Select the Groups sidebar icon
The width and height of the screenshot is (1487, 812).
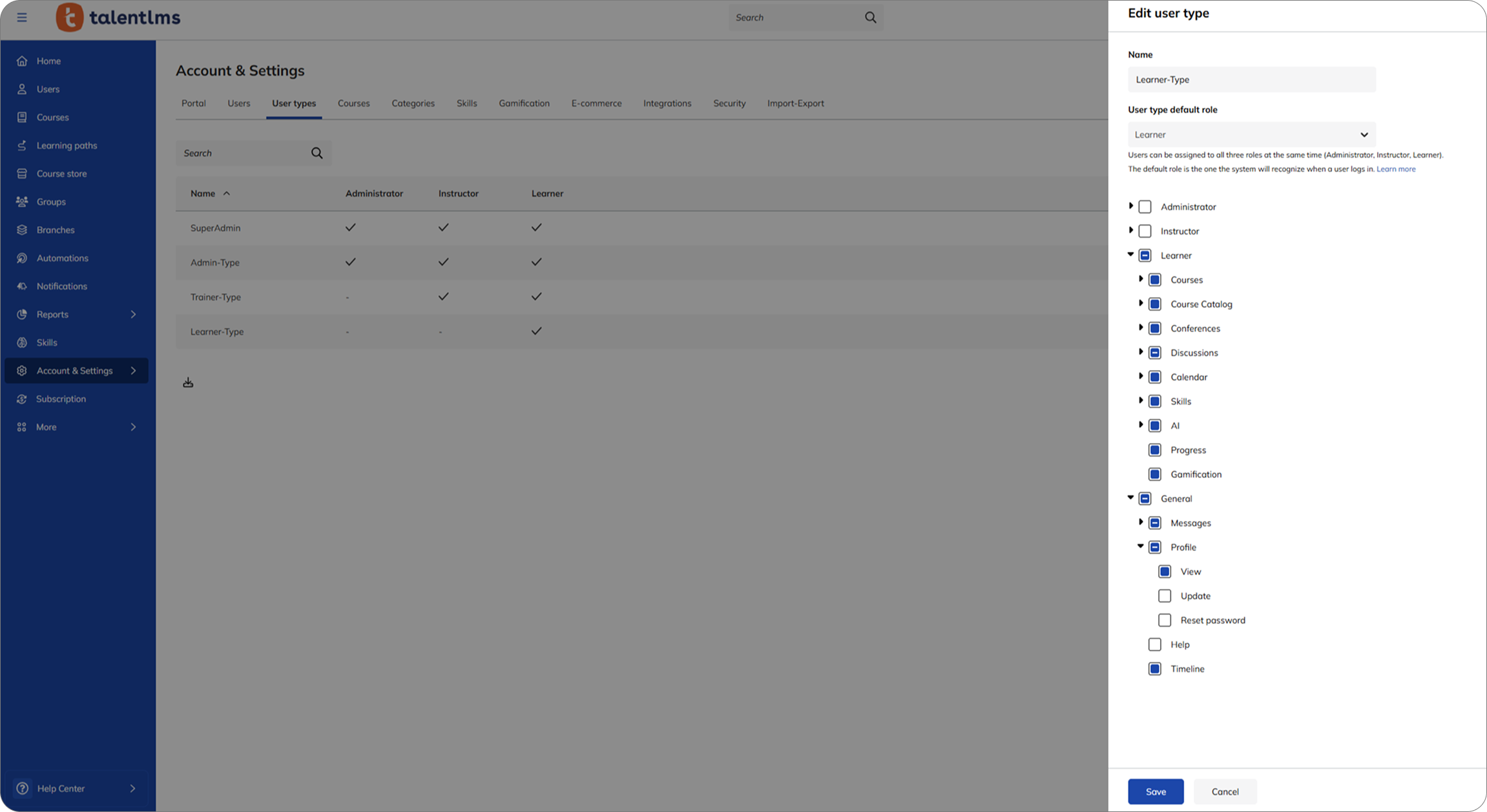click(x=22, y=201)
